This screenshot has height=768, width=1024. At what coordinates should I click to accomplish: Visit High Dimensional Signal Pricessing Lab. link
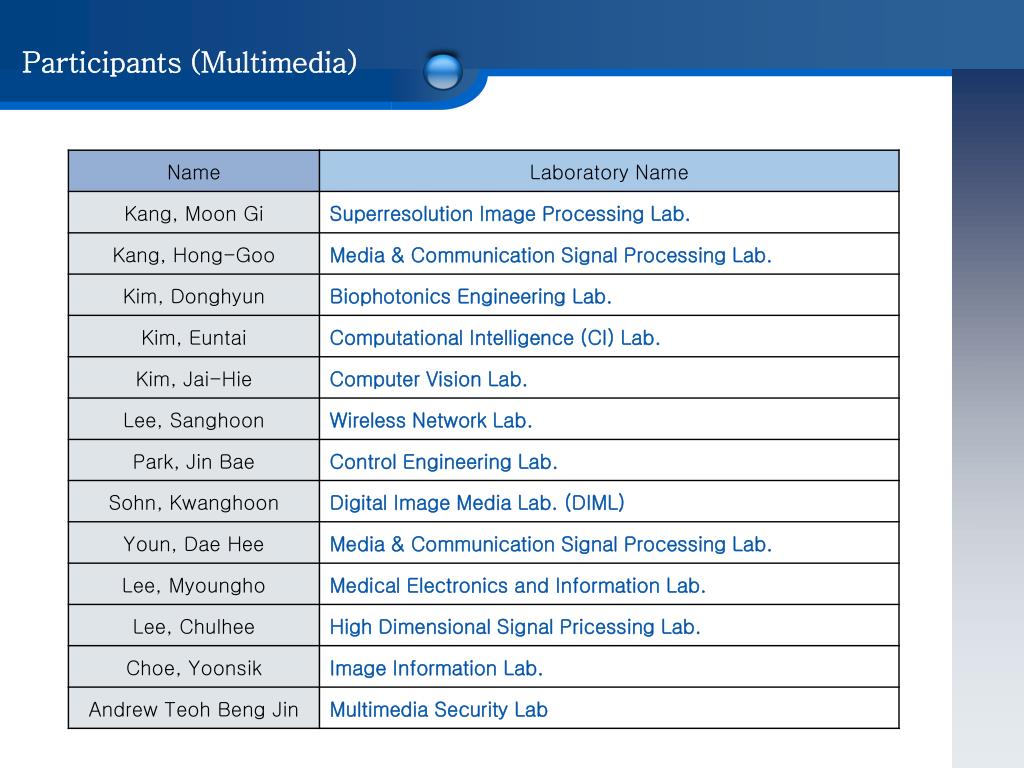[x=515, y=627]
